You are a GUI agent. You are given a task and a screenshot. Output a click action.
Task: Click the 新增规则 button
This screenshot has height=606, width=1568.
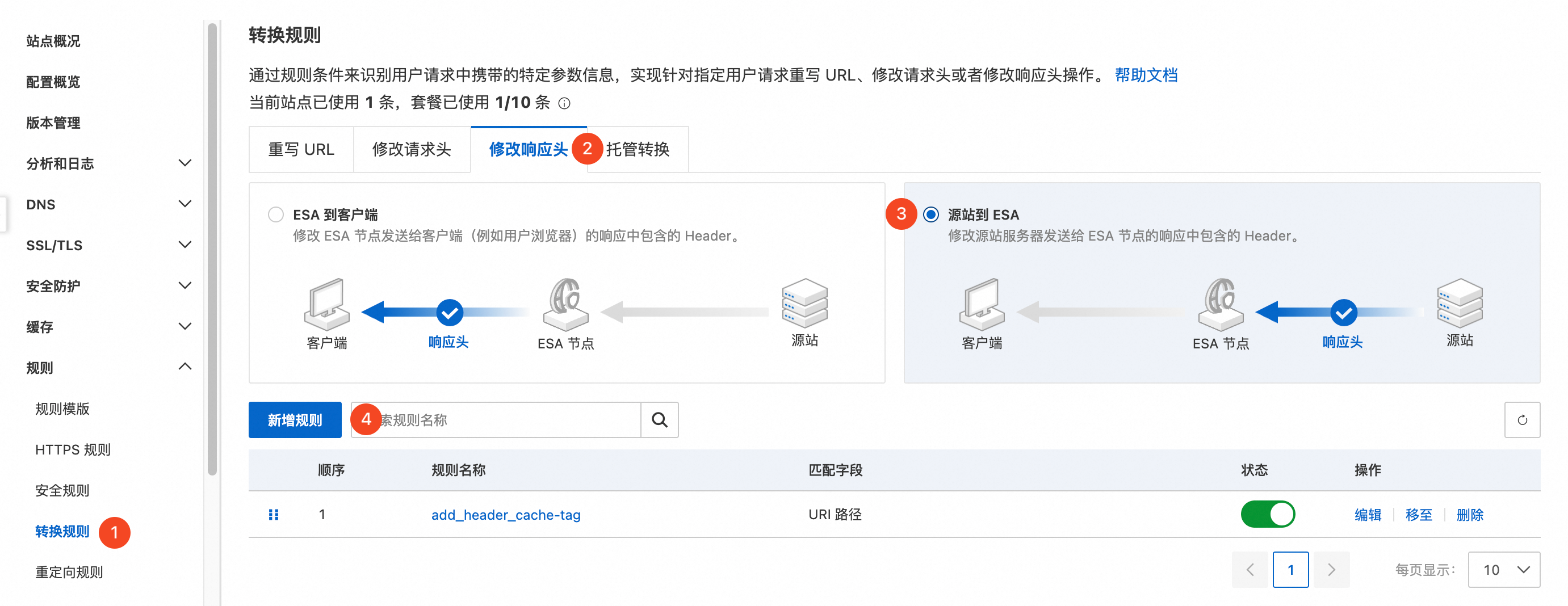(x=295, y=420)
